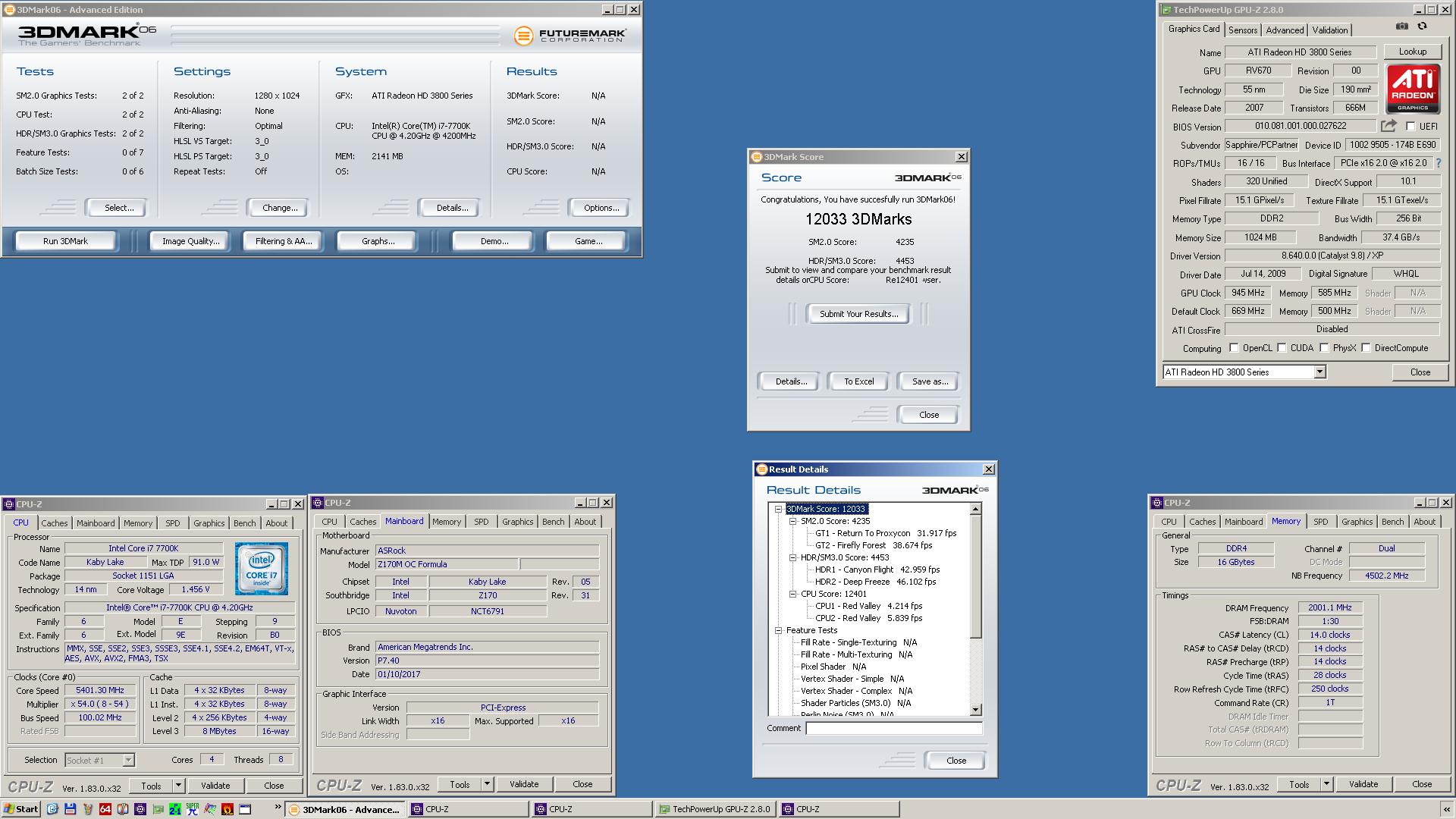Click the Result Details scroll down arrow

click(x=976, y=710)
